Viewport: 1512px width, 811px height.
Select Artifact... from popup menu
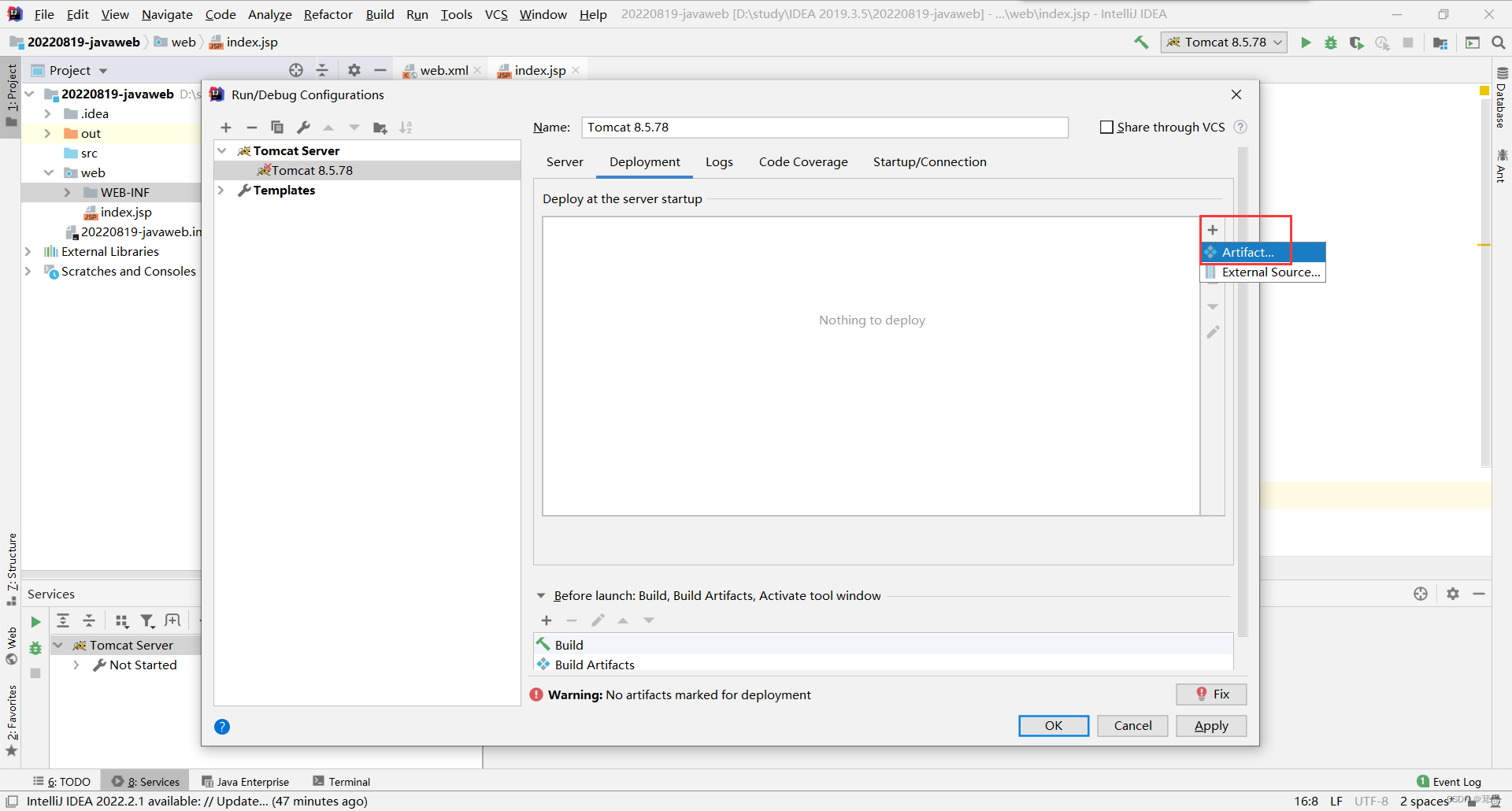pyautogui.click(x=1262, y=252)
